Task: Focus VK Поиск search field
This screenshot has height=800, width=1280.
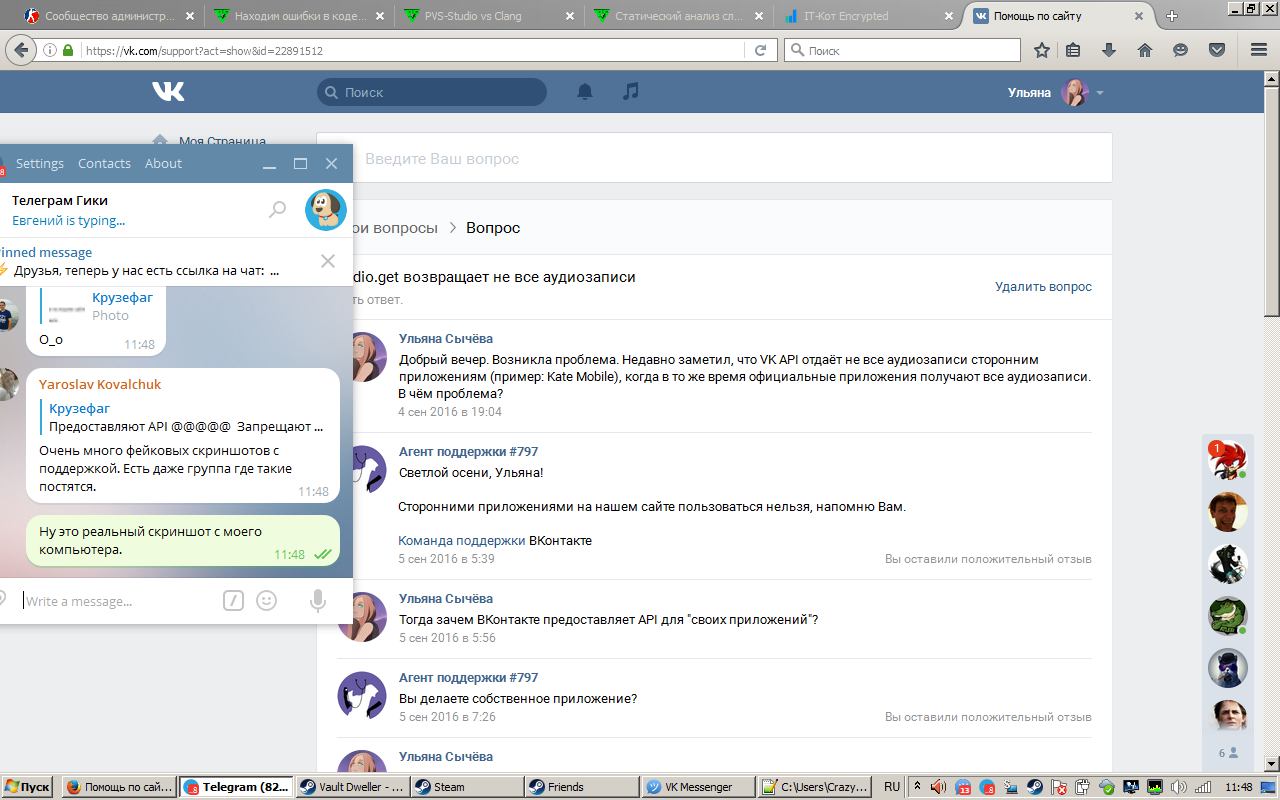Action: pos(432,92)
